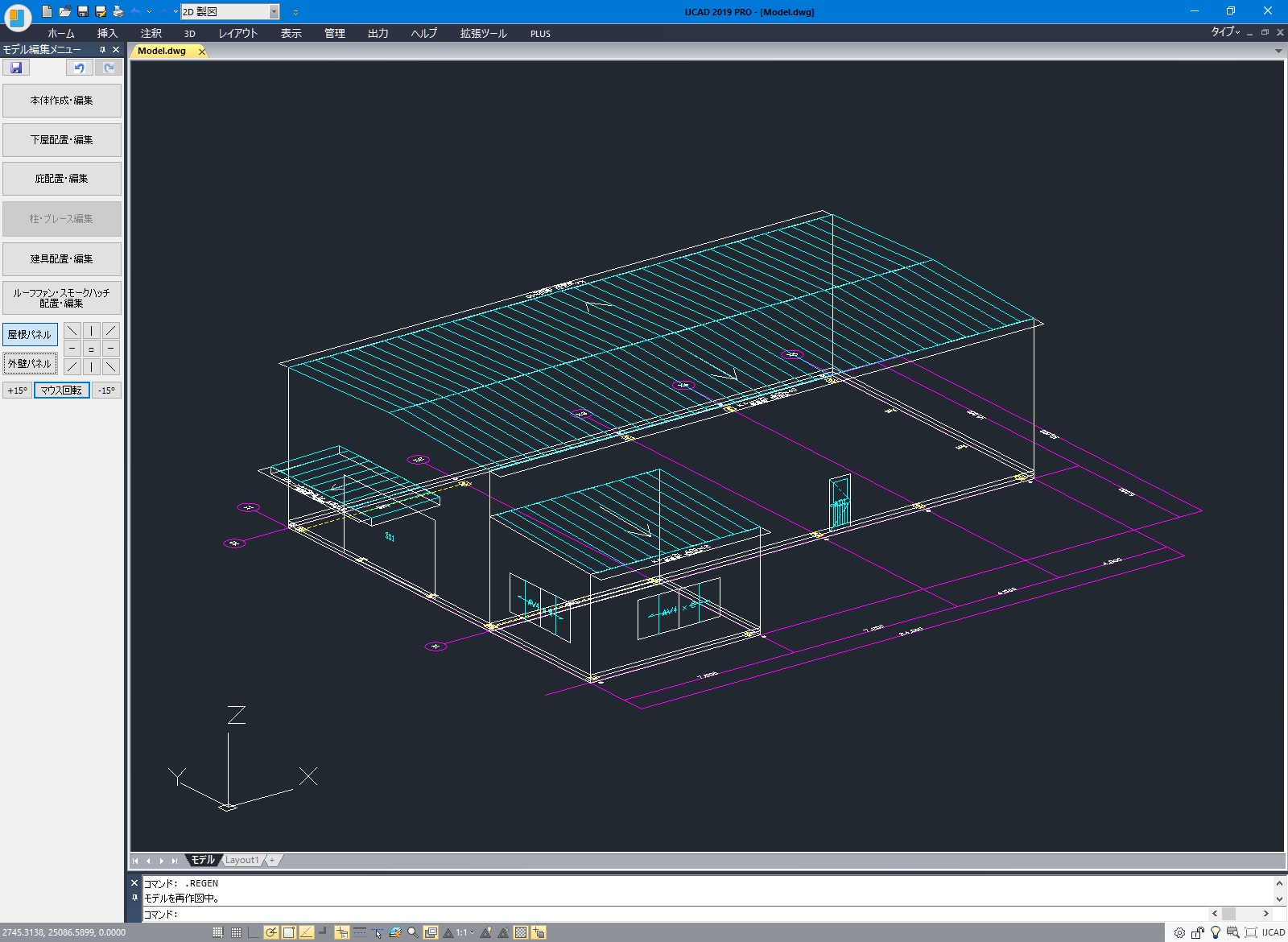Click the lock icon in bottom-right status bar
The image size is (1288, 942).
click(1198, 932)
